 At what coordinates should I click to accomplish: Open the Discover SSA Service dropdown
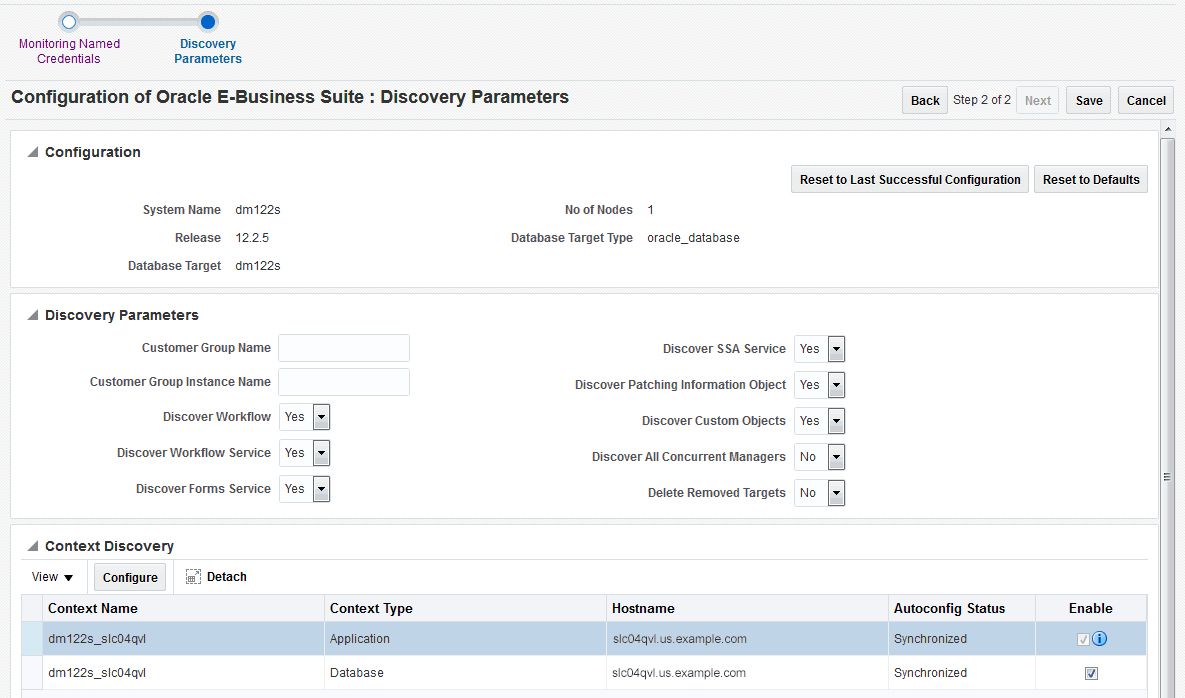coord(836,349)
